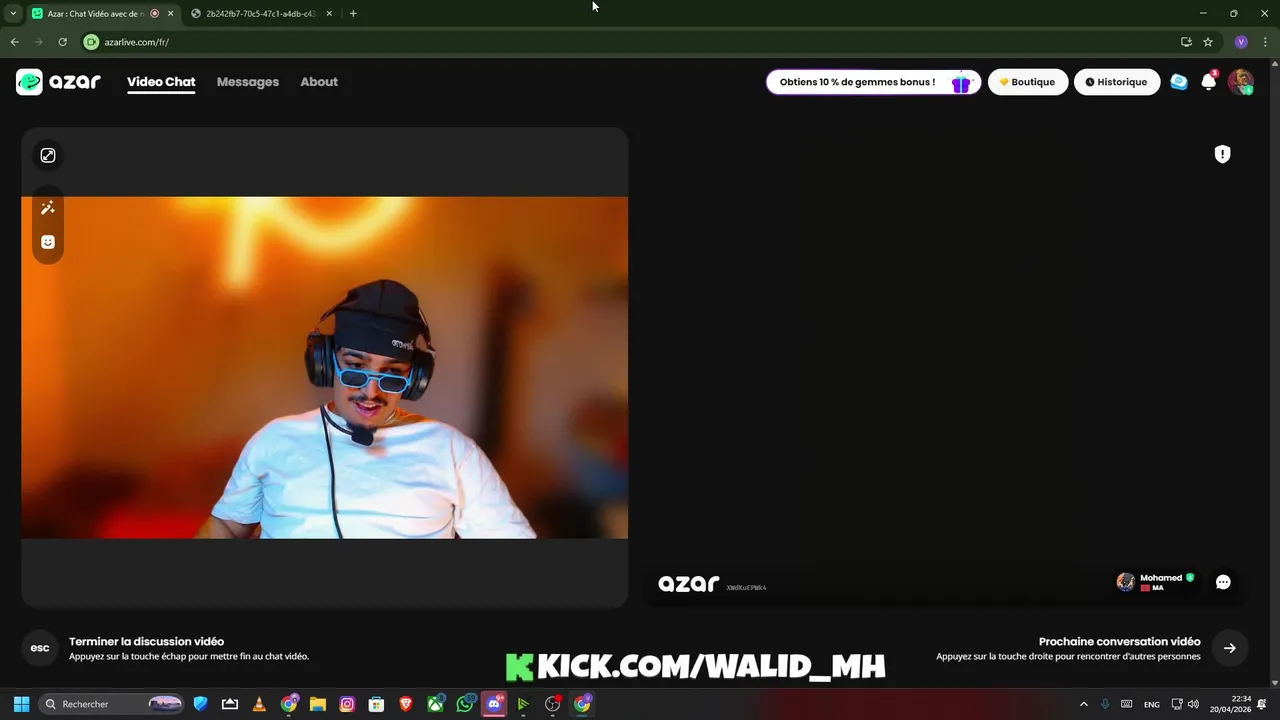Open the volume control in system tray
The width and height of the screenshot is (1280, 720).
tap(1193, 704)
